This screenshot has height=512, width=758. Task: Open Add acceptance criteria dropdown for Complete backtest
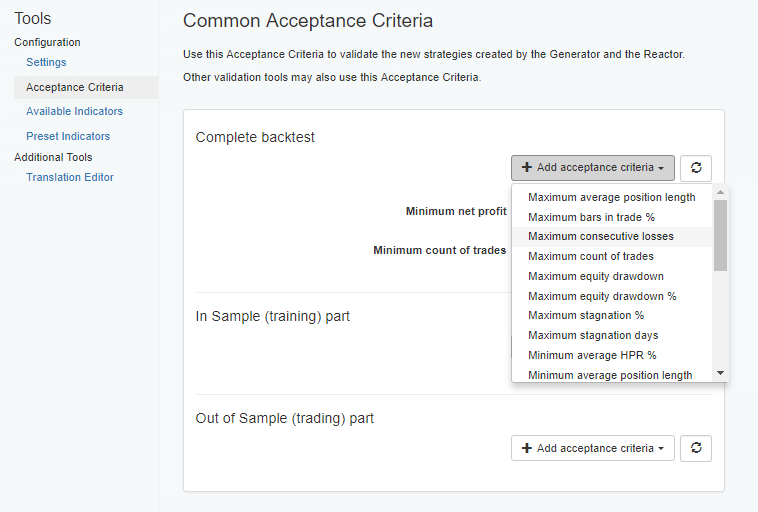[592, 168]
